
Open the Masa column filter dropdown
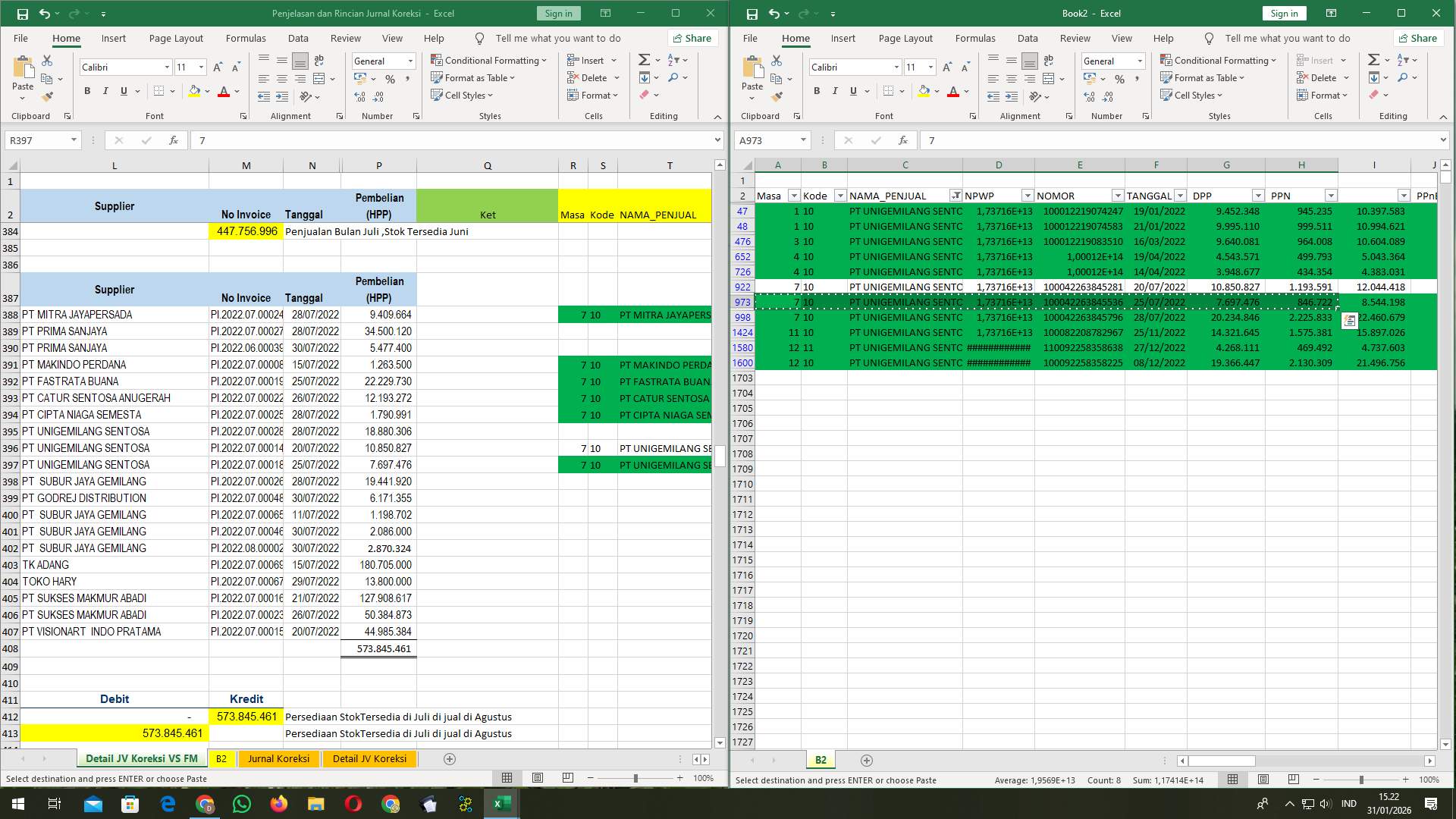click(793, 195)
